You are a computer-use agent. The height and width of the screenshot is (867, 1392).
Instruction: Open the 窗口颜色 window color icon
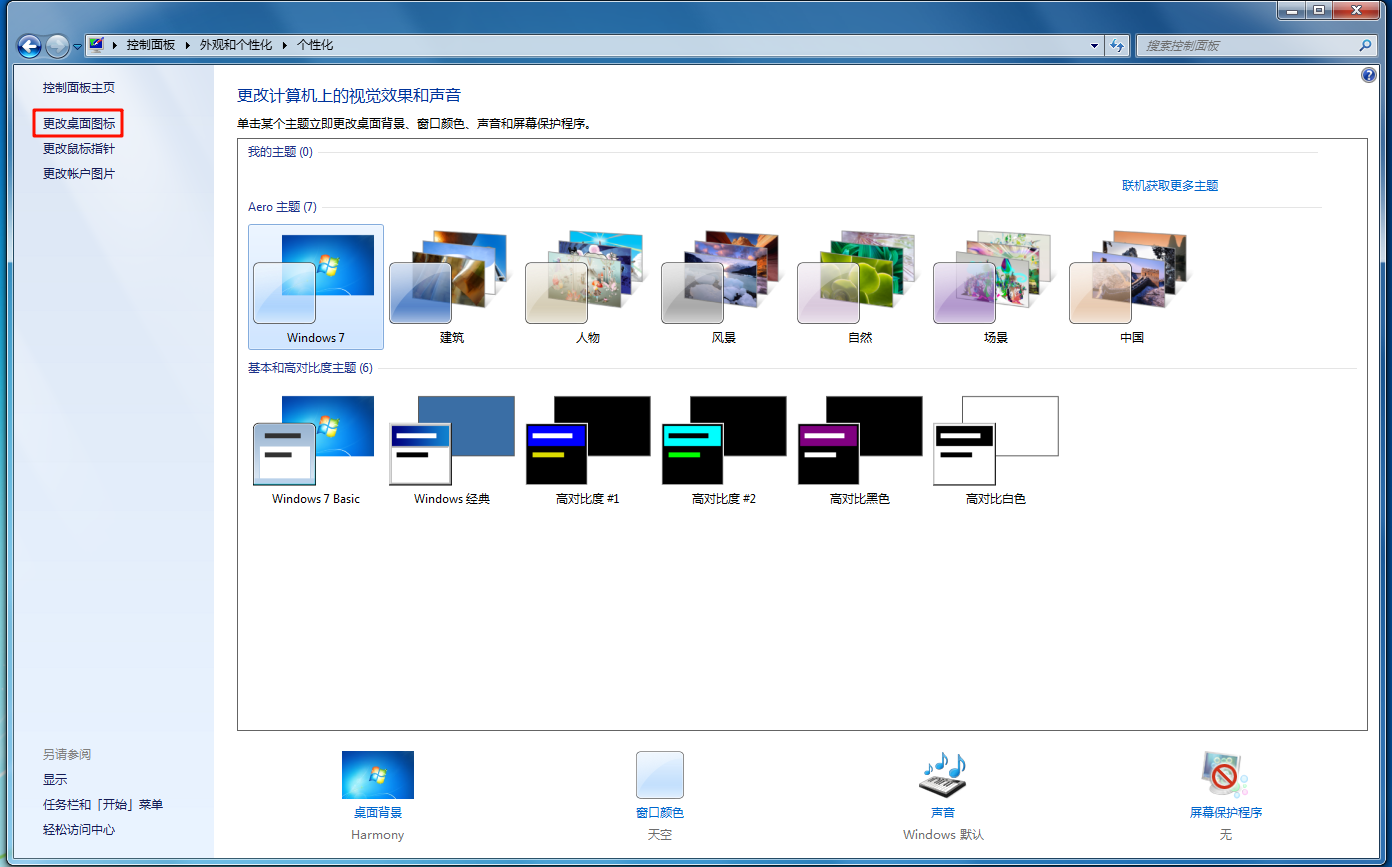(659, 776)
